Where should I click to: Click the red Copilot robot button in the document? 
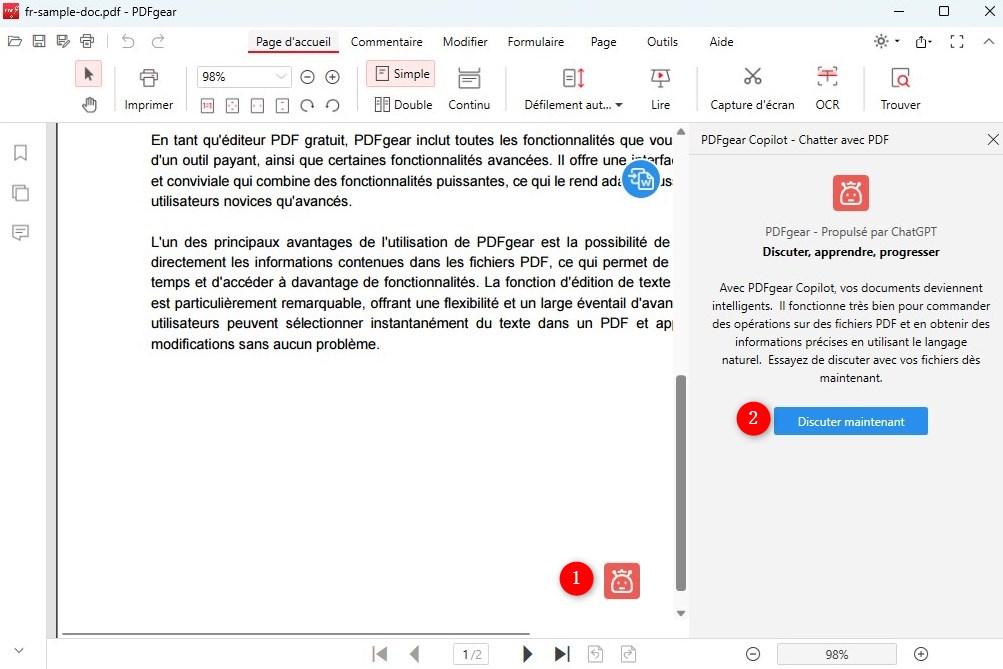(x=622, y=581)
